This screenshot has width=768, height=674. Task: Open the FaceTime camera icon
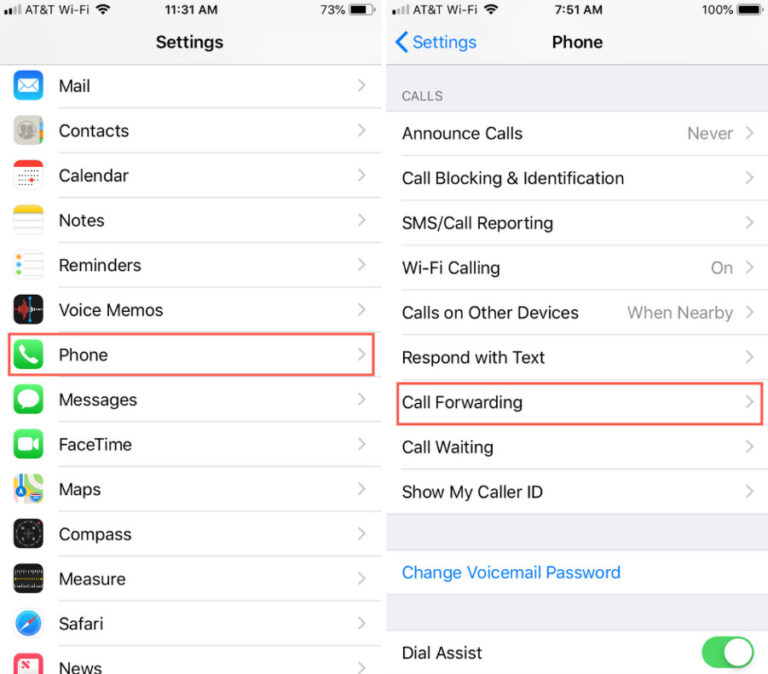[x=28, y=444]
